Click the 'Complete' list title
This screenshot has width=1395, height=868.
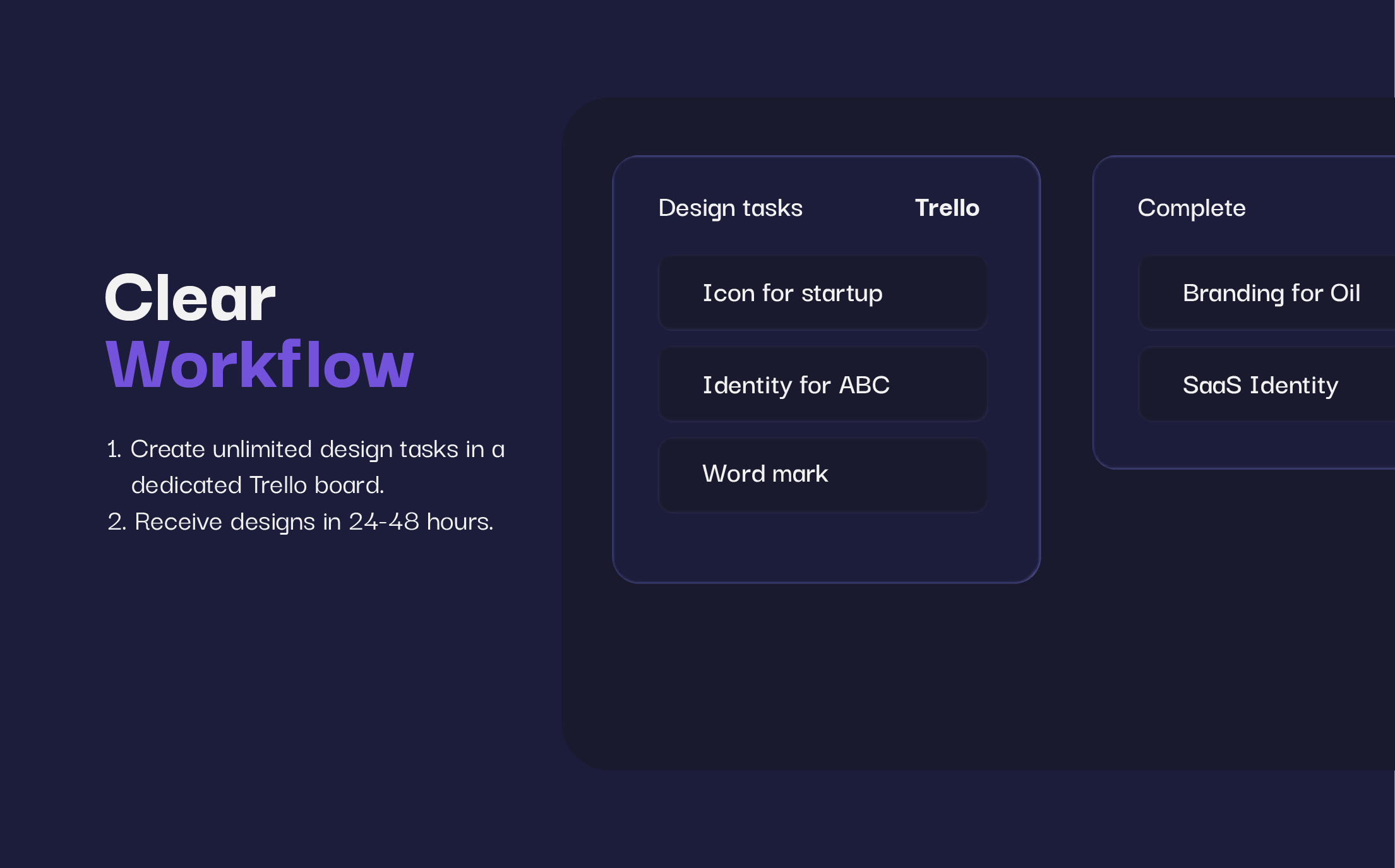[1191, 208]
